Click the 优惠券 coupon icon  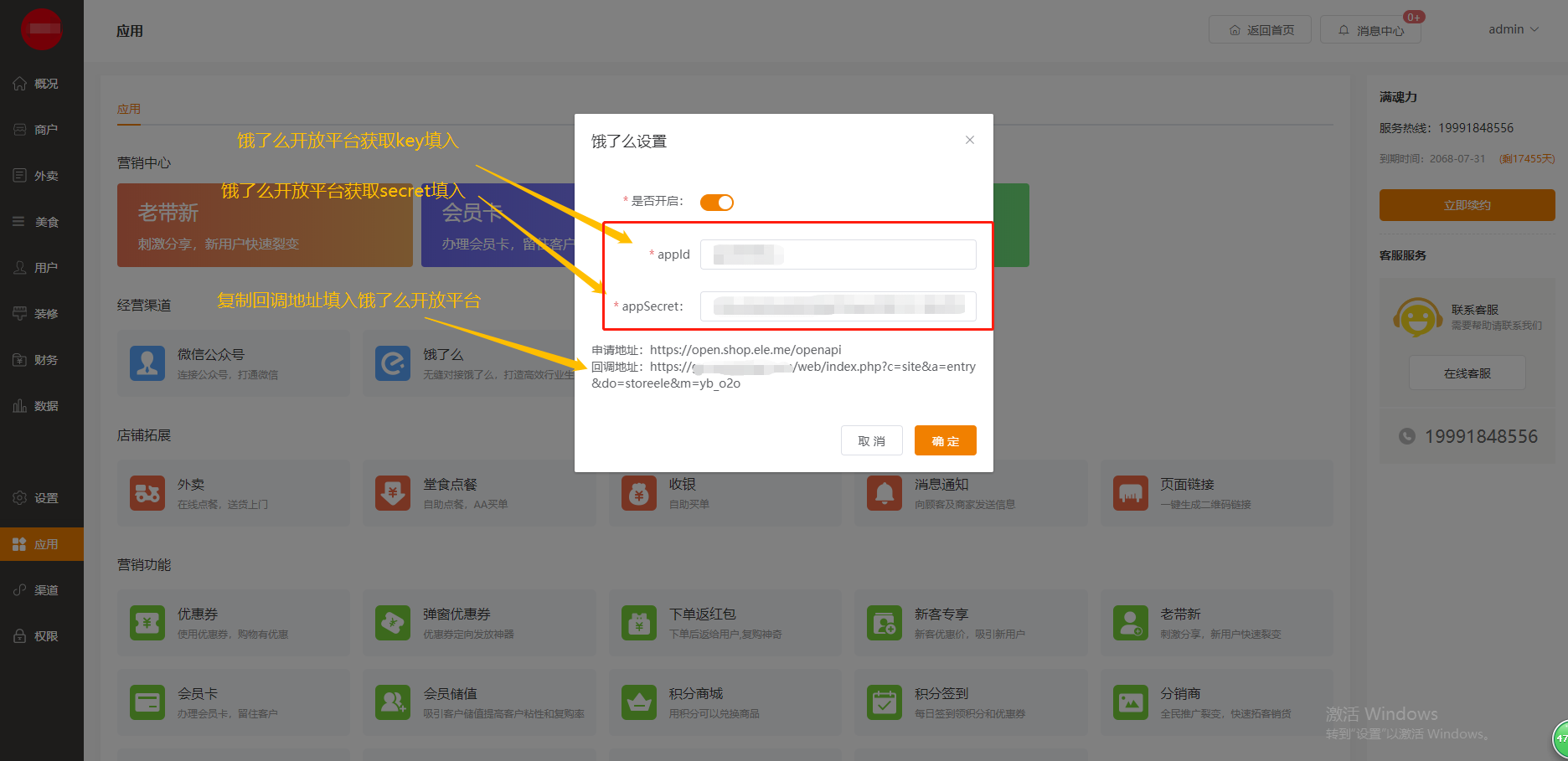coord(147,623)
